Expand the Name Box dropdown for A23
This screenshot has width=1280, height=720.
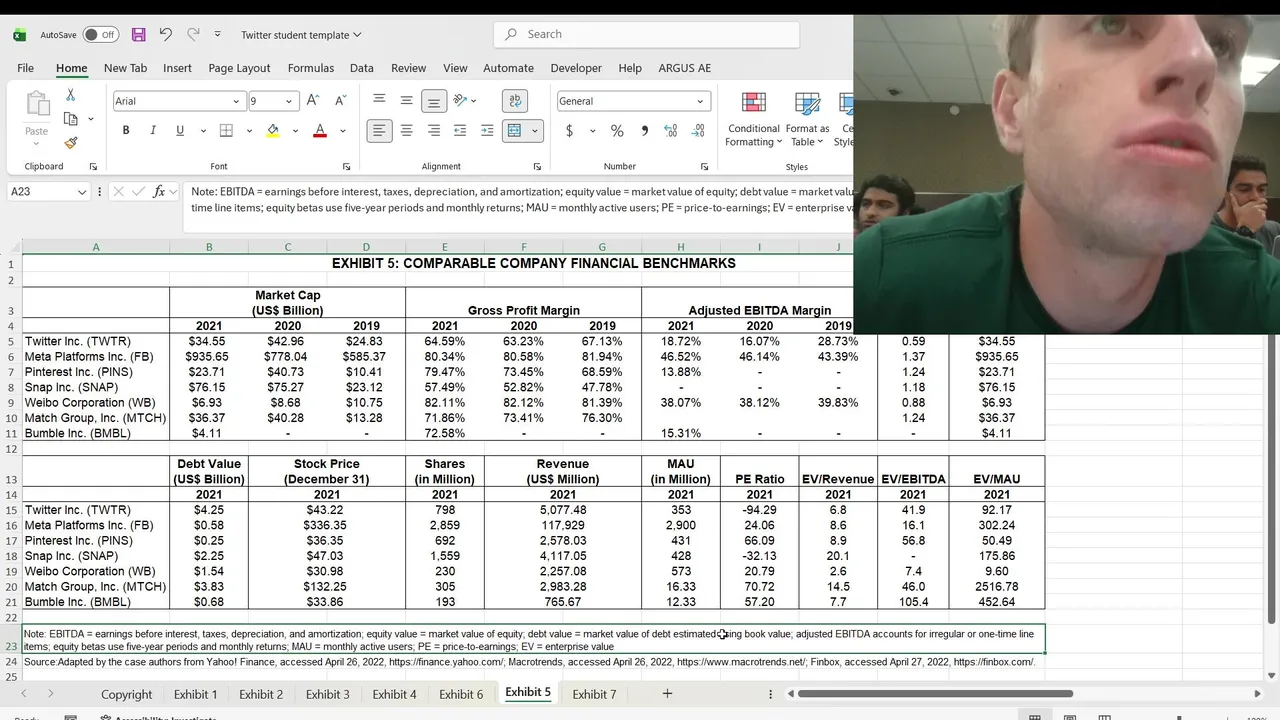81,191
